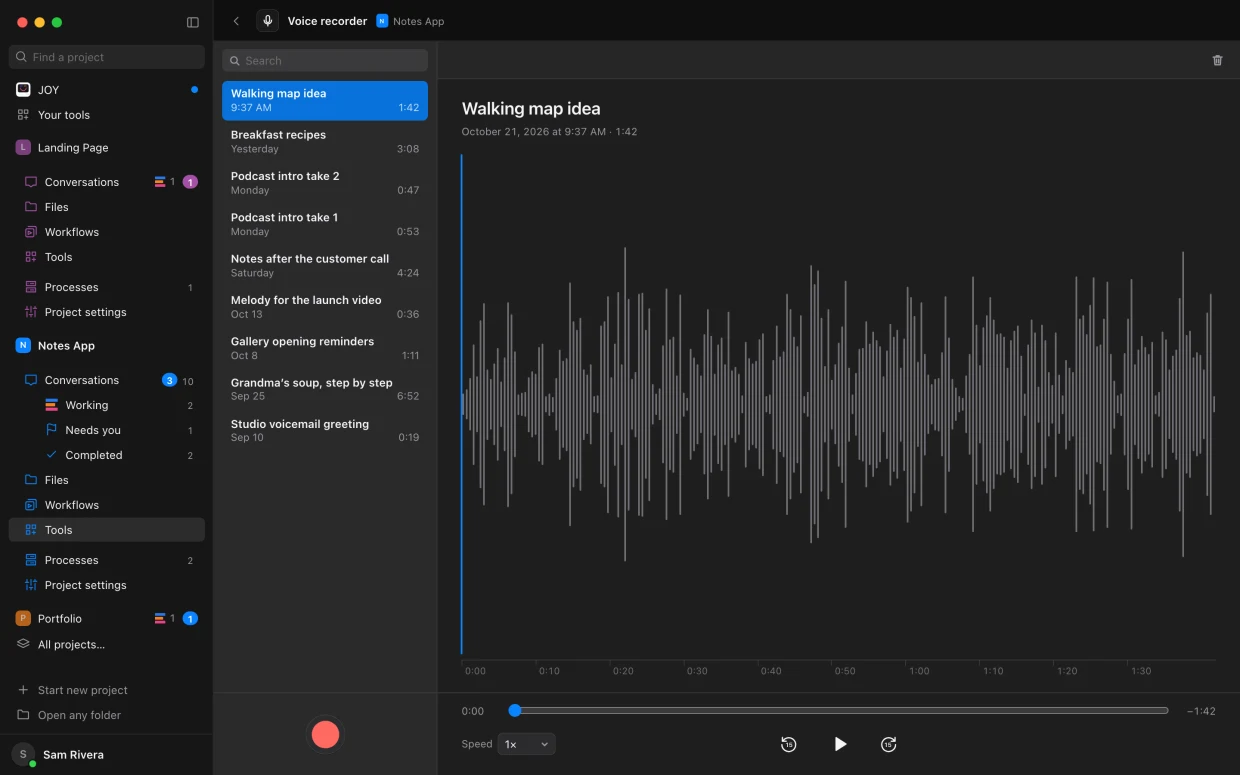Skip forward 15 seconds
Image resolution: width=1240 pixels, height=775 pixels.
pos(888,744)
